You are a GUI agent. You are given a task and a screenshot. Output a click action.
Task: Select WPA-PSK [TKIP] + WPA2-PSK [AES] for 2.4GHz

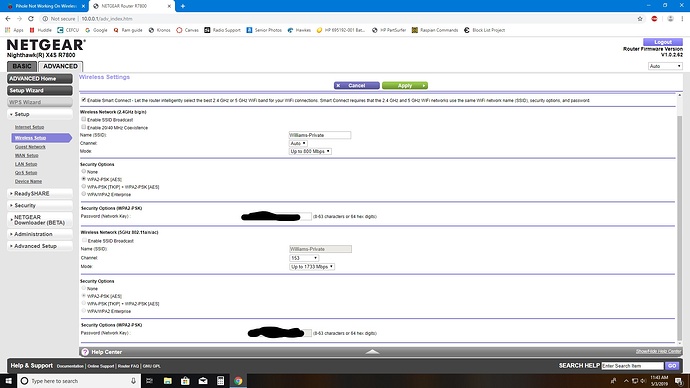(x=84, y=186)
